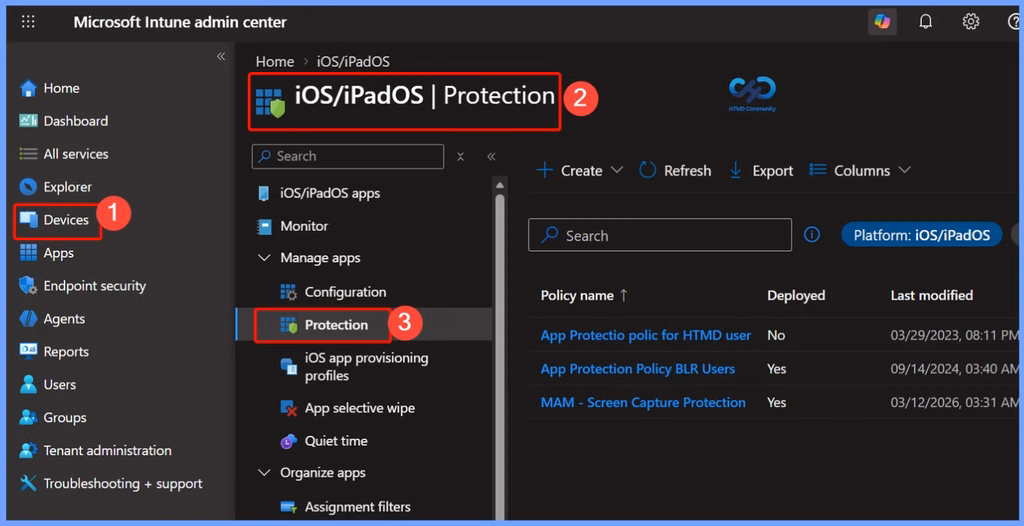Collapse the Organize apps section
This screenshot has height=526, width=1024.
tap(264, 472)
